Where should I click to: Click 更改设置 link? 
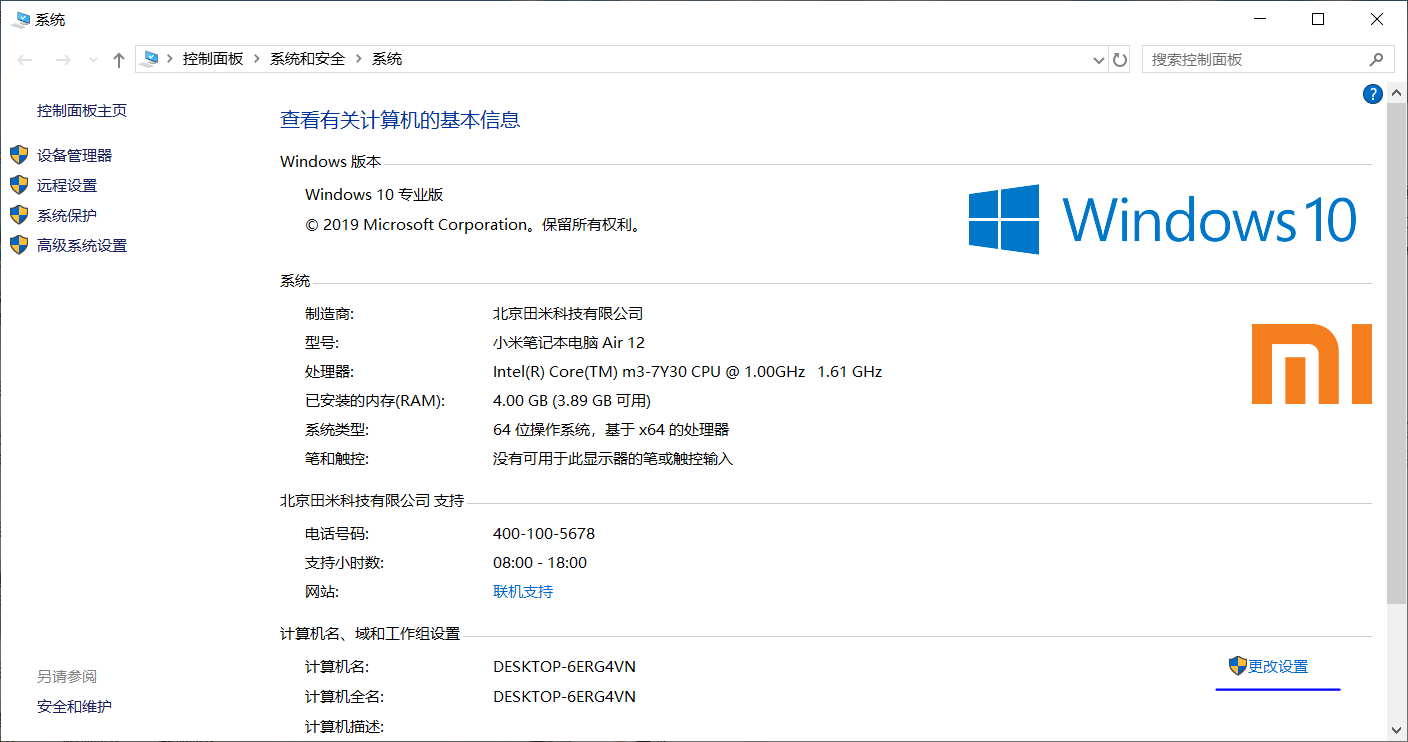(x=1278, y=666)
